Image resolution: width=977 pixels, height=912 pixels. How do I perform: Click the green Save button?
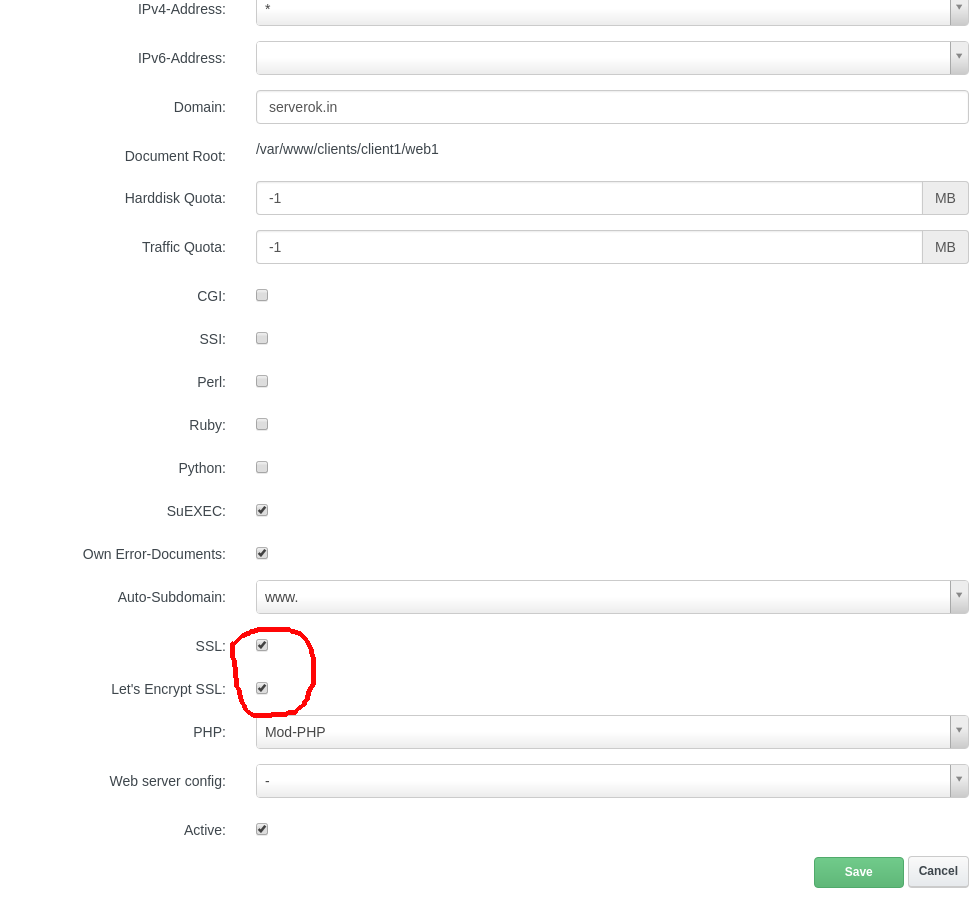coord(857,871)
